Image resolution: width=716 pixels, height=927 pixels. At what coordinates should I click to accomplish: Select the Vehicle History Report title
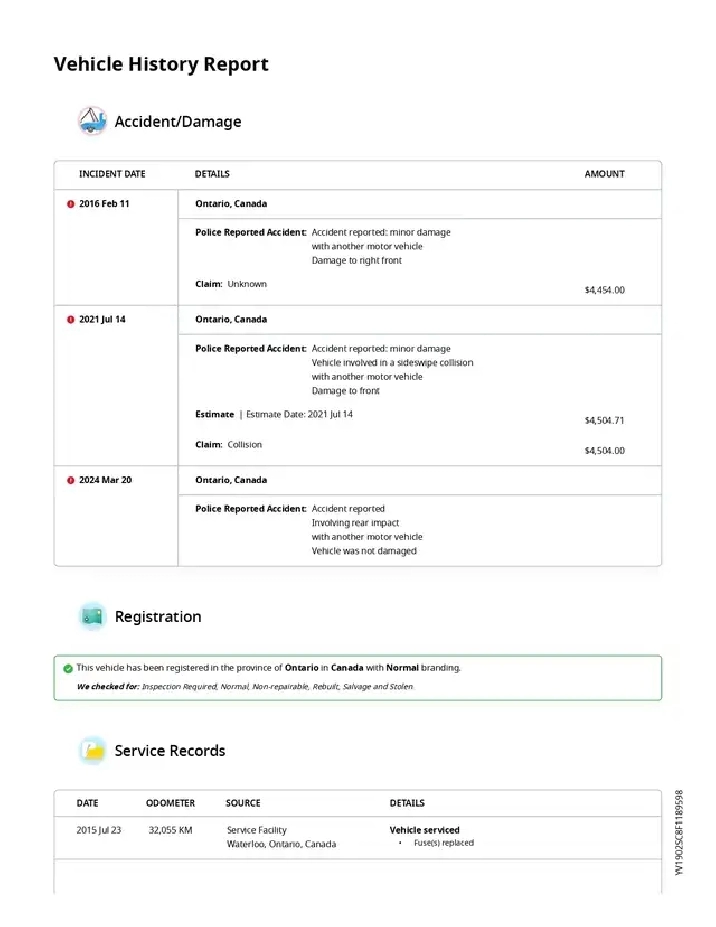point(161,64)
